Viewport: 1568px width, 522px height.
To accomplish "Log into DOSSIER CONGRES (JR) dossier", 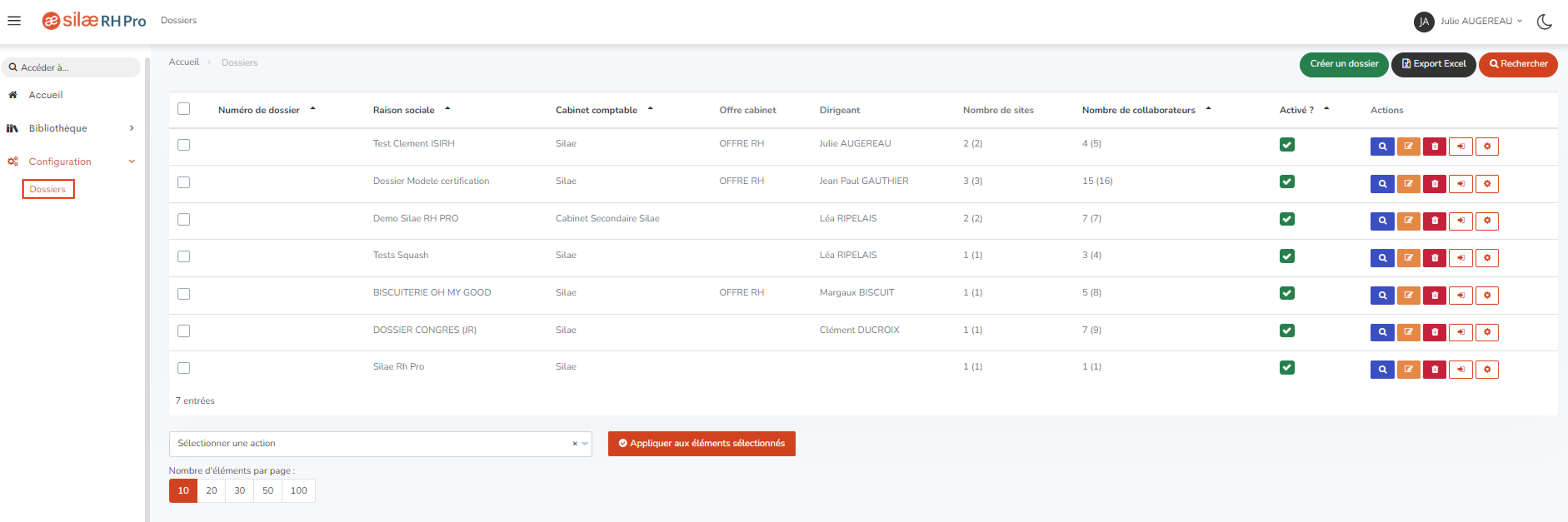I will (1460, 332).
